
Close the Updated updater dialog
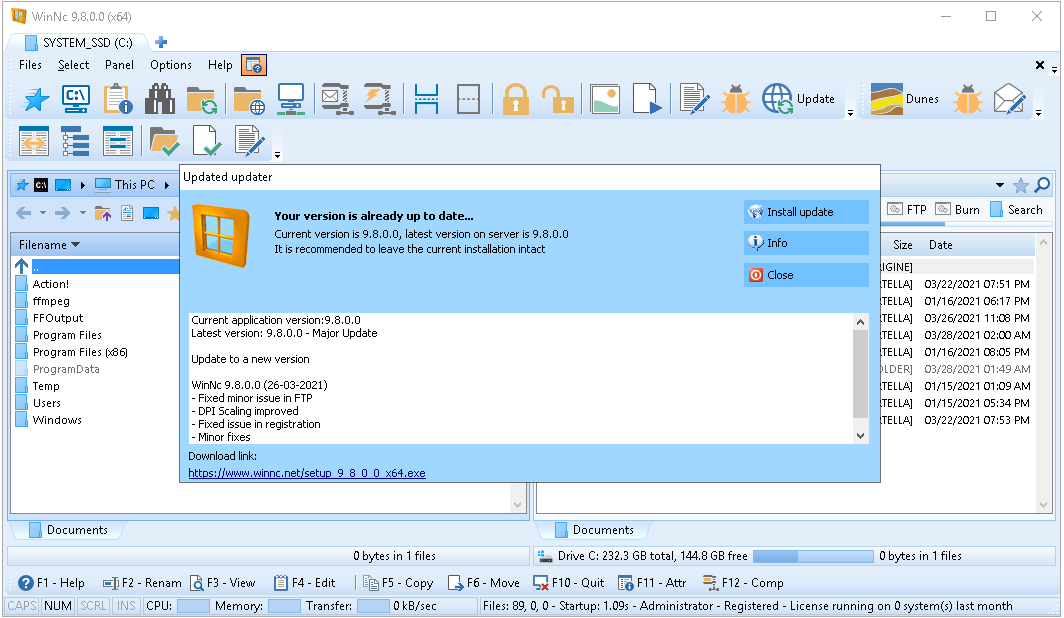(806, 275)
